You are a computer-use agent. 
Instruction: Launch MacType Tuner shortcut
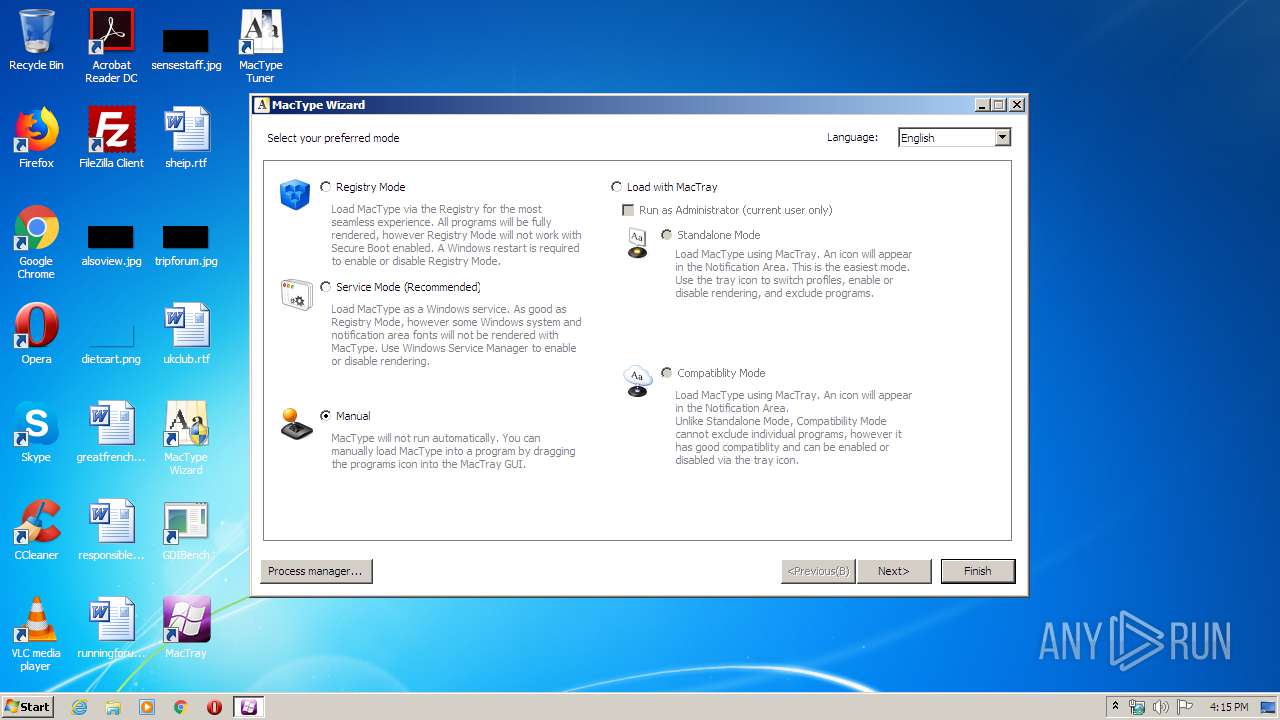click(x=260, y=46)
